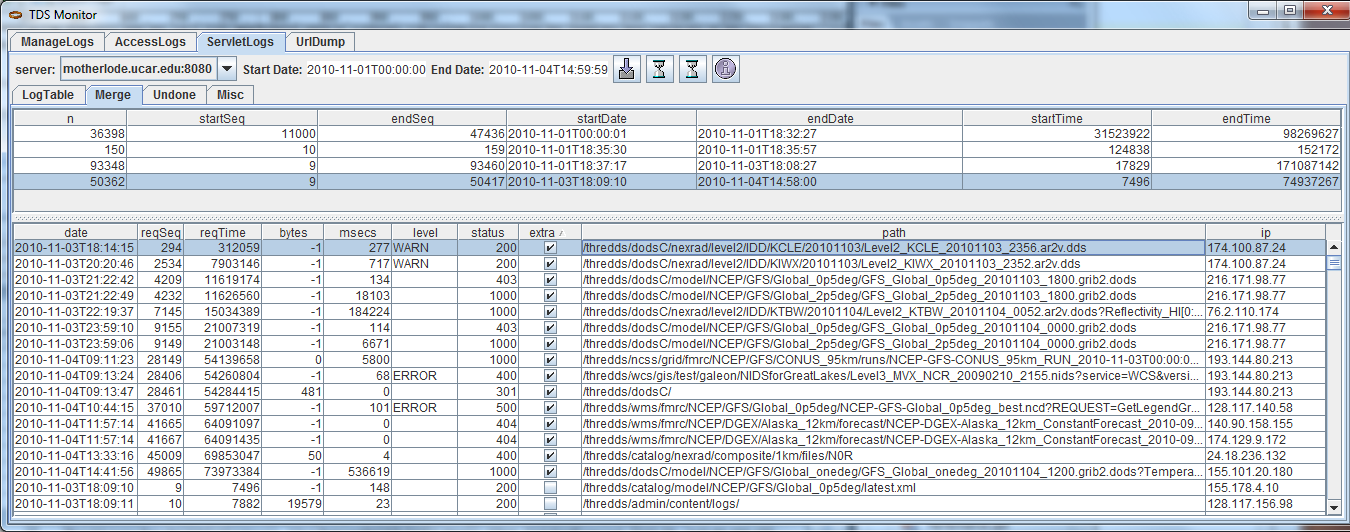Viewport: 1350px width, 532px height.
Task: Click the log table scrollbar up arrow
Action: click(x=1333, y=247)
